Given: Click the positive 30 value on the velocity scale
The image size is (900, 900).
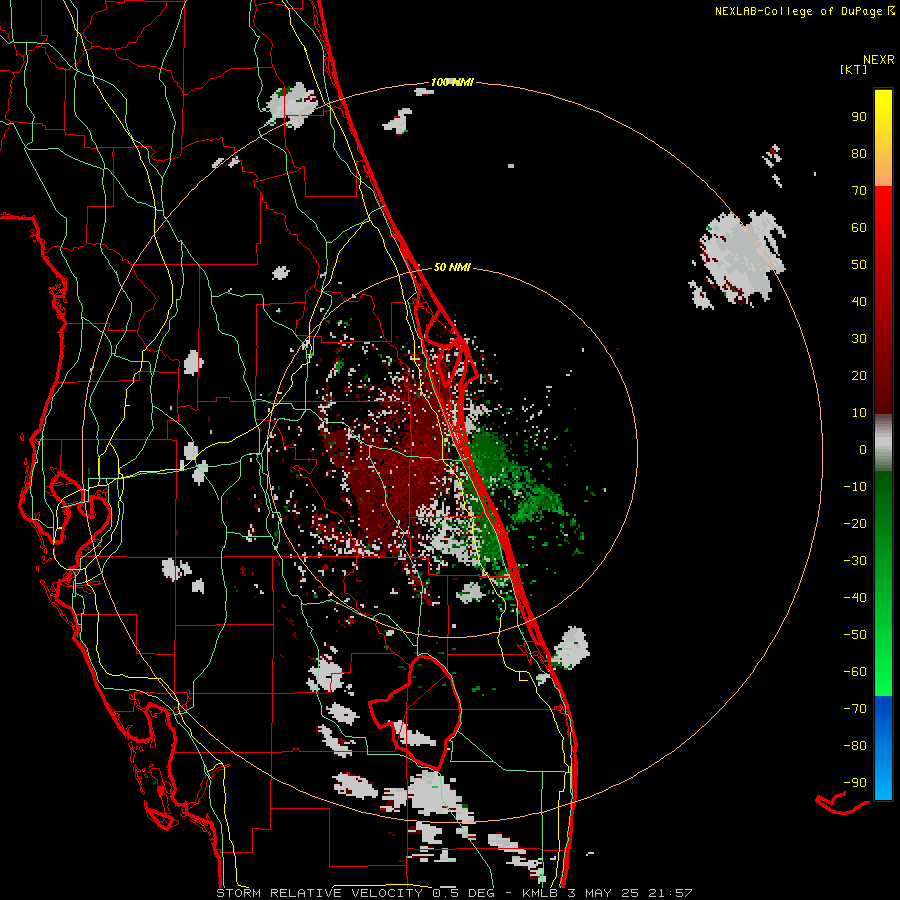Looking at the screenshot, I should (859, 339).
